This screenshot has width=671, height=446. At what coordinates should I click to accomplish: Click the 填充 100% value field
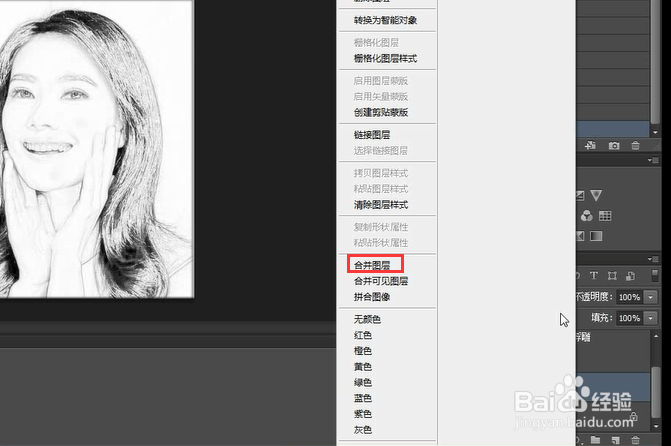pos(629,318)
